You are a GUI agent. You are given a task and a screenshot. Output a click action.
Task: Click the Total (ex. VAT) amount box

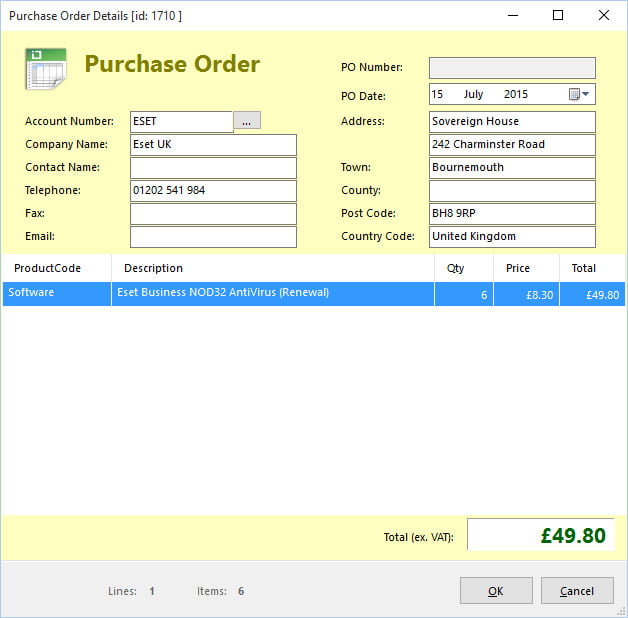tap(541, 535)
